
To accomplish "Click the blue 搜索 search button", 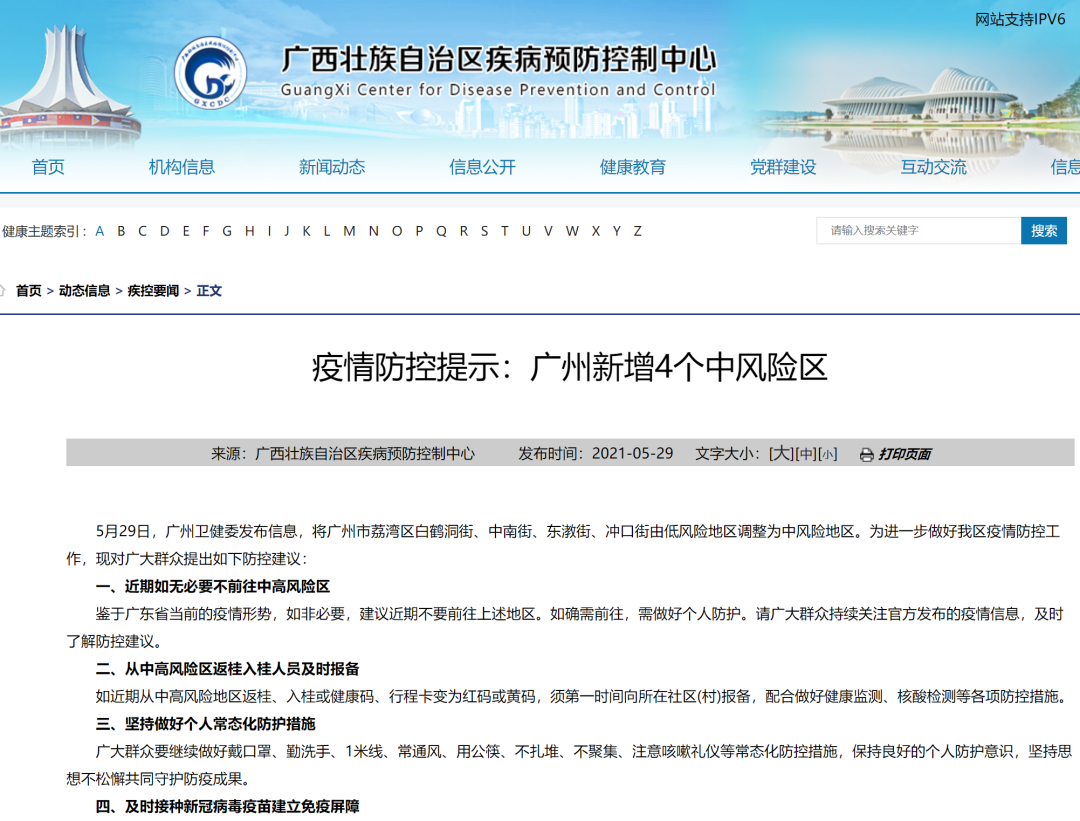I will point(1043,230).
